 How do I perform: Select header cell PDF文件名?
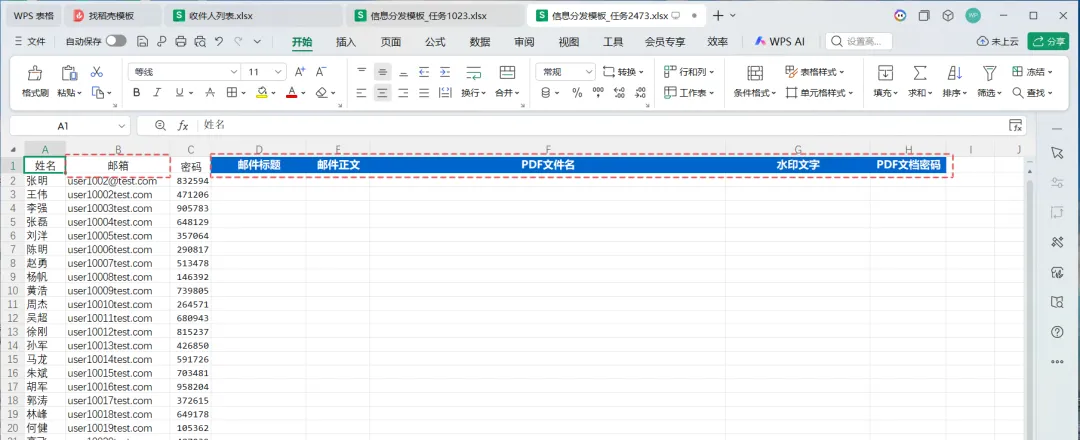[548, 165]
